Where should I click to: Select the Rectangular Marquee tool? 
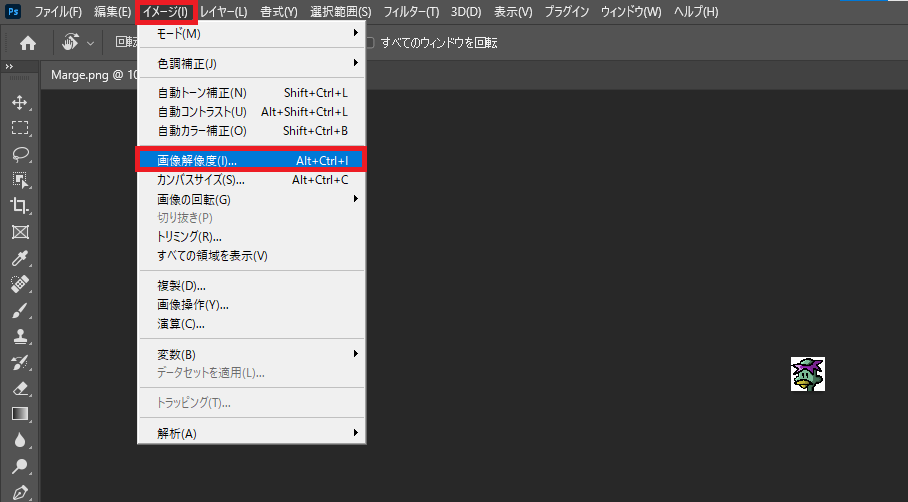click(x=20, y=128)
